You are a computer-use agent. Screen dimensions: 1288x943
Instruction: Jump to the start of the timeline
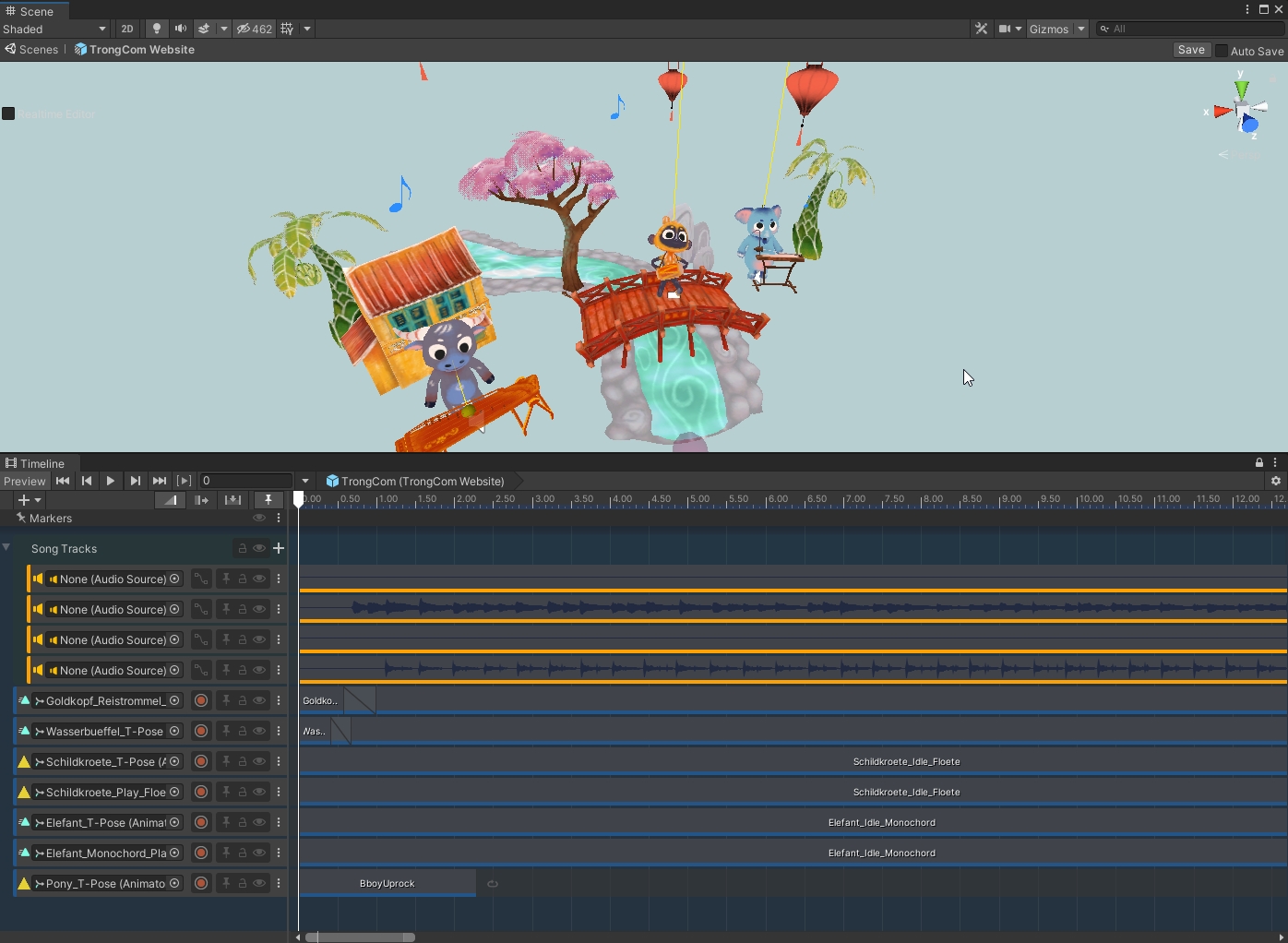63,481
